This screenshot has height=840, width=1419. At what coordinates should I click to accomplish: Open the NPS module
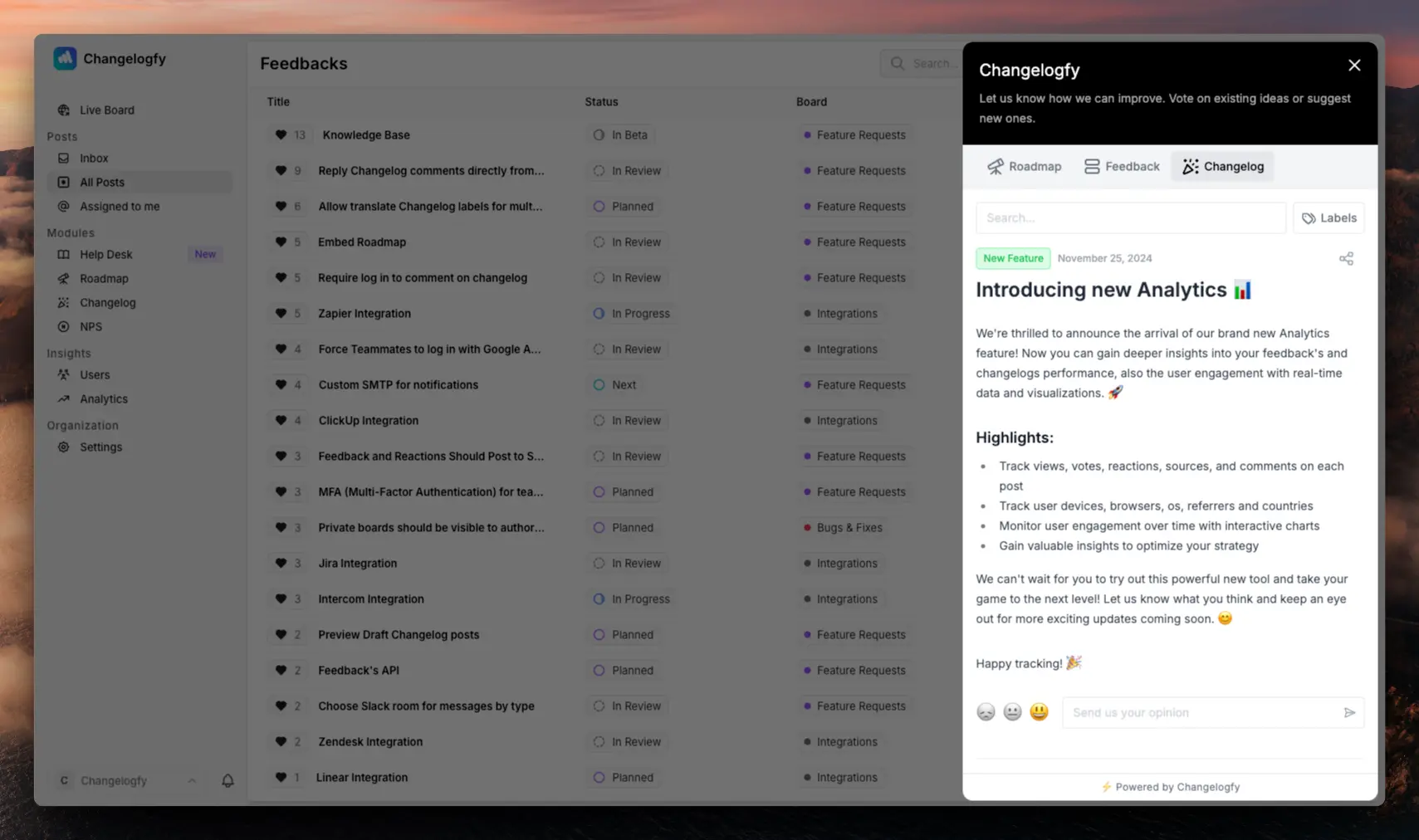pos(91,326)
